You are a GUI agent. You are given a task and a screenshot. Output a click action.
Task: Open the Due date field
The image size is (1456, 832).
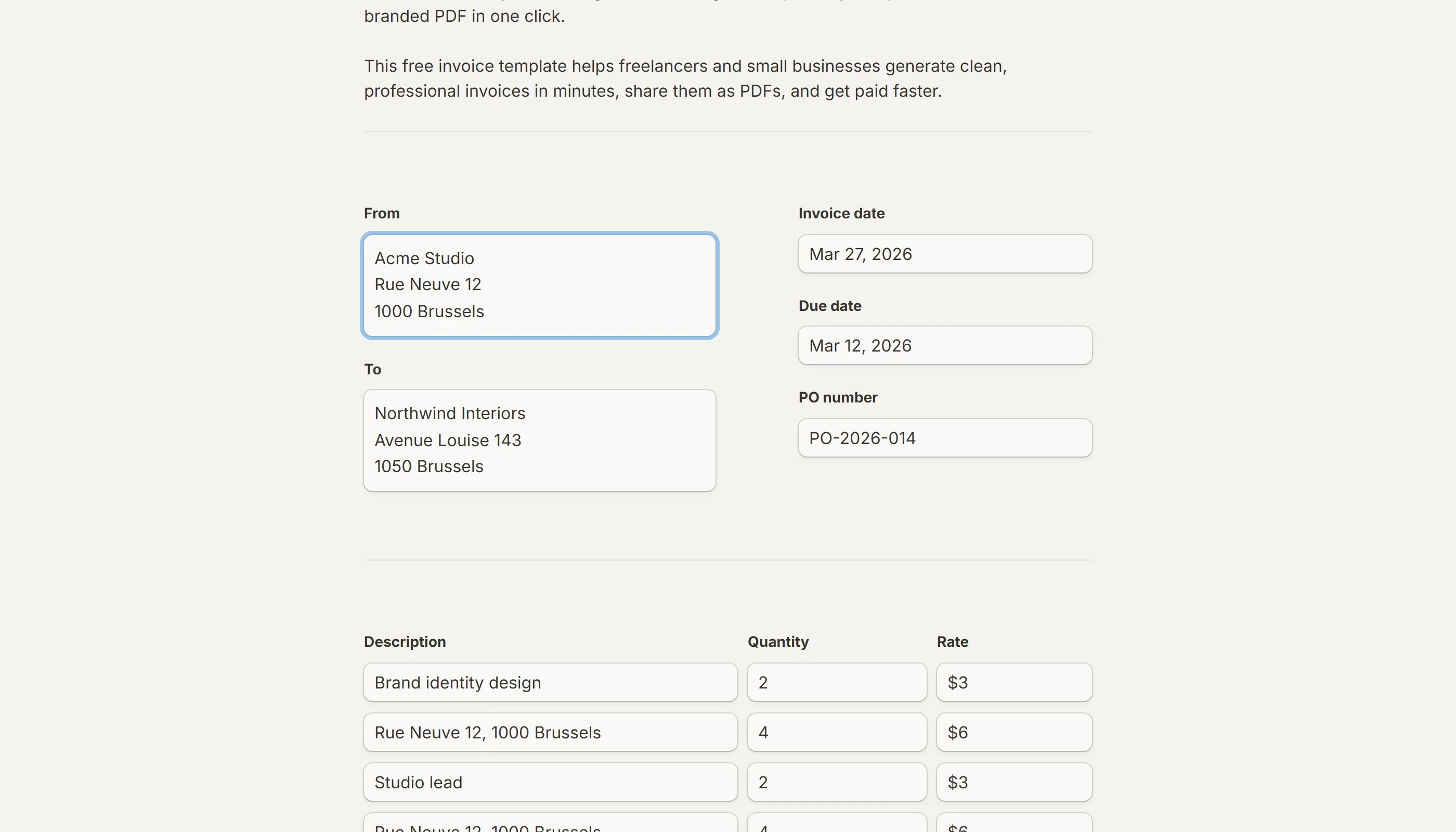pos(945,345)
